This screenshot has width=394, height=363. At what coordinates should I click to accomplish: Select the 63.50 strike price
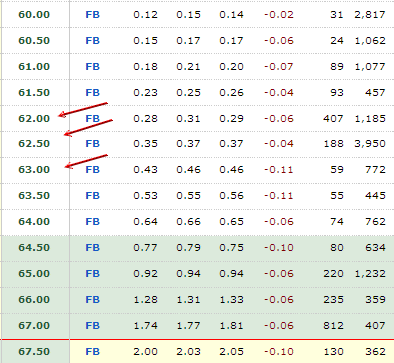coord(34,196)
